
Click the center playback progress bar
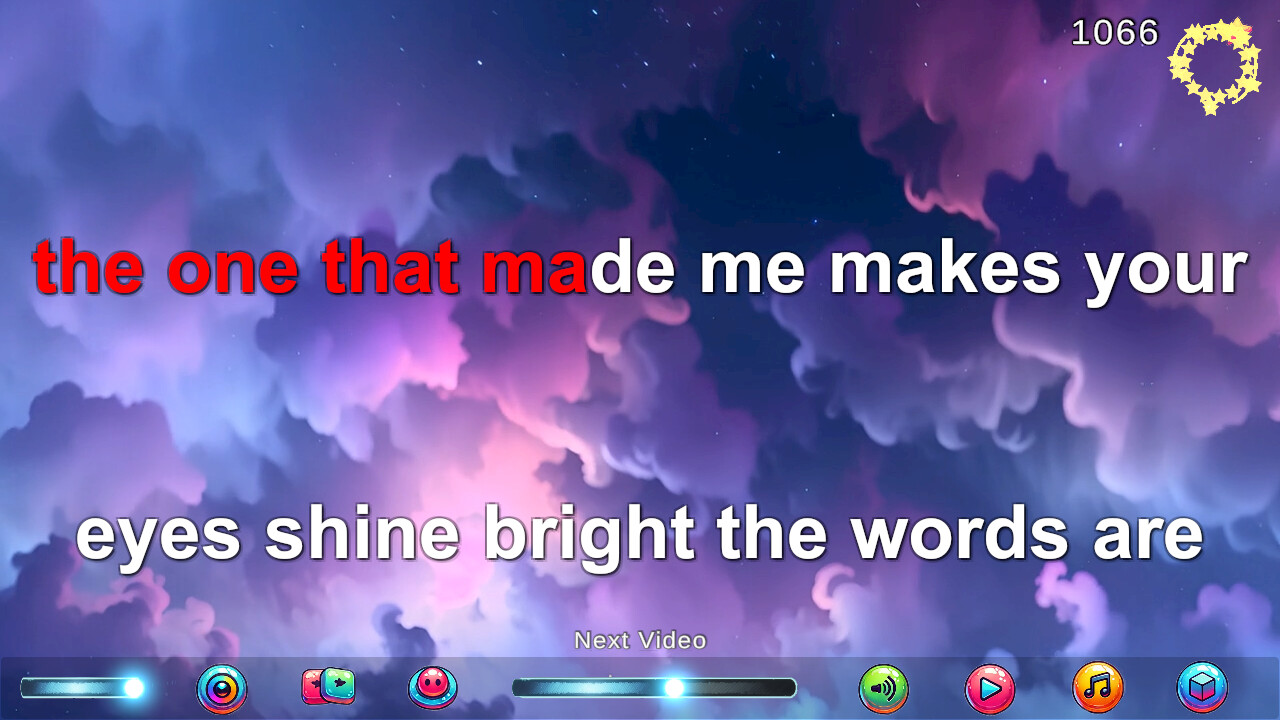[652, 688]
